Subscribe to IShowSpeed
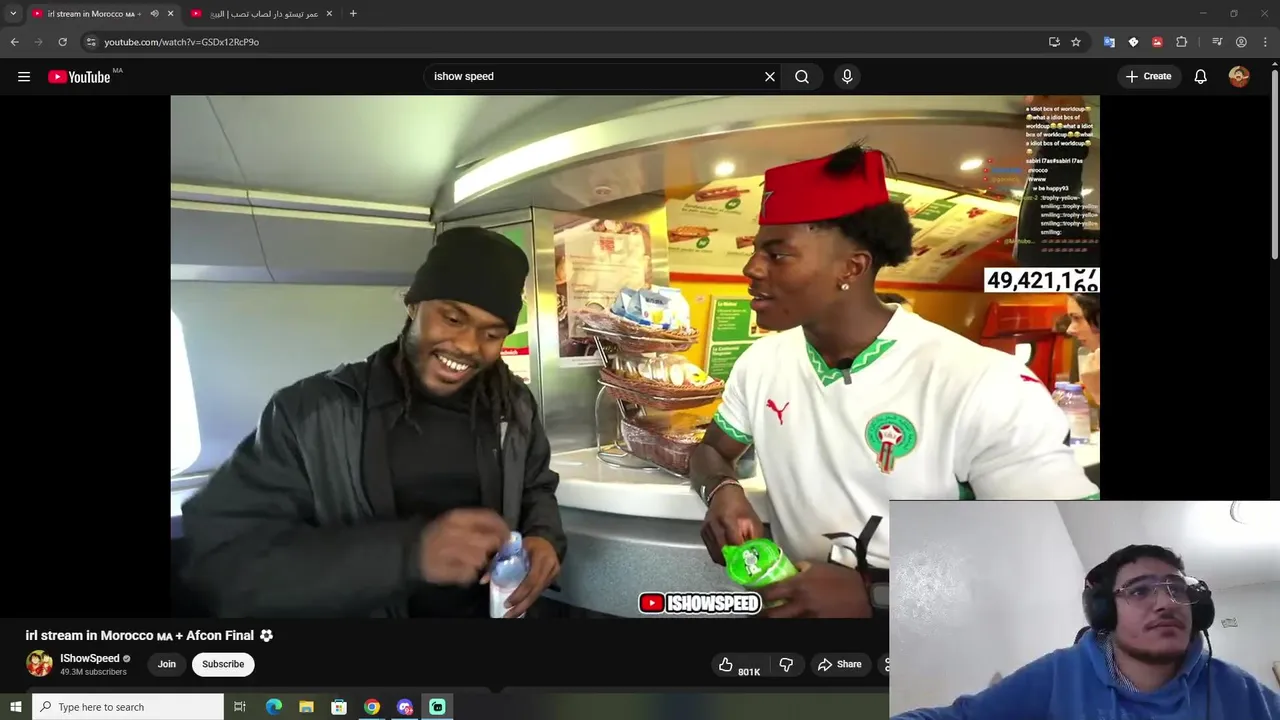This screenshot has width=1280, height=720. click(223, 664)
